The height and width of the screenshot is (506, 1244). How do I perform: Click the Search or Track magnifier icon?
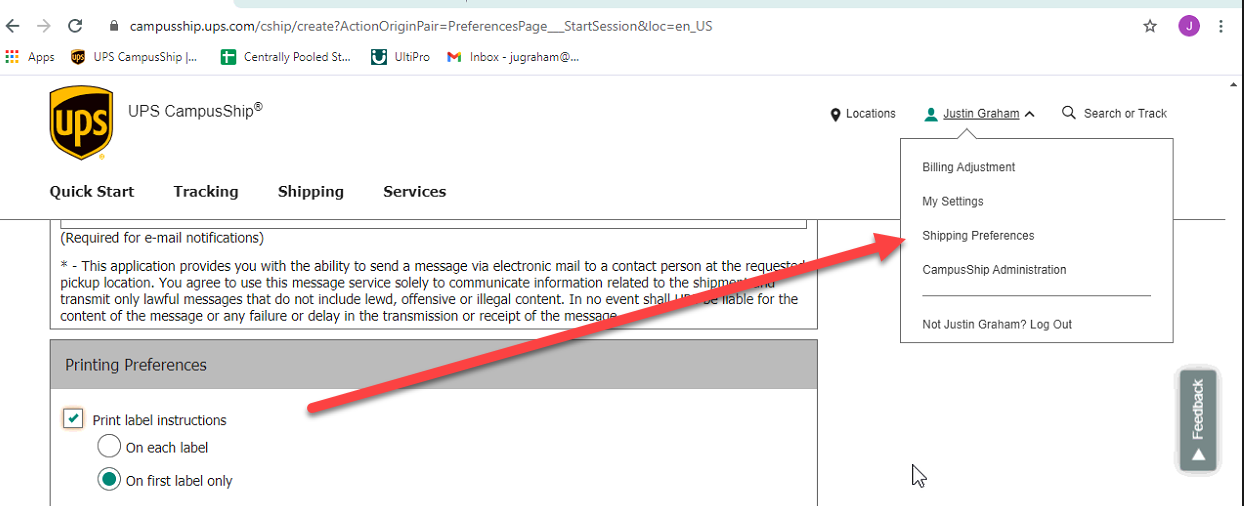(1069, 113)
